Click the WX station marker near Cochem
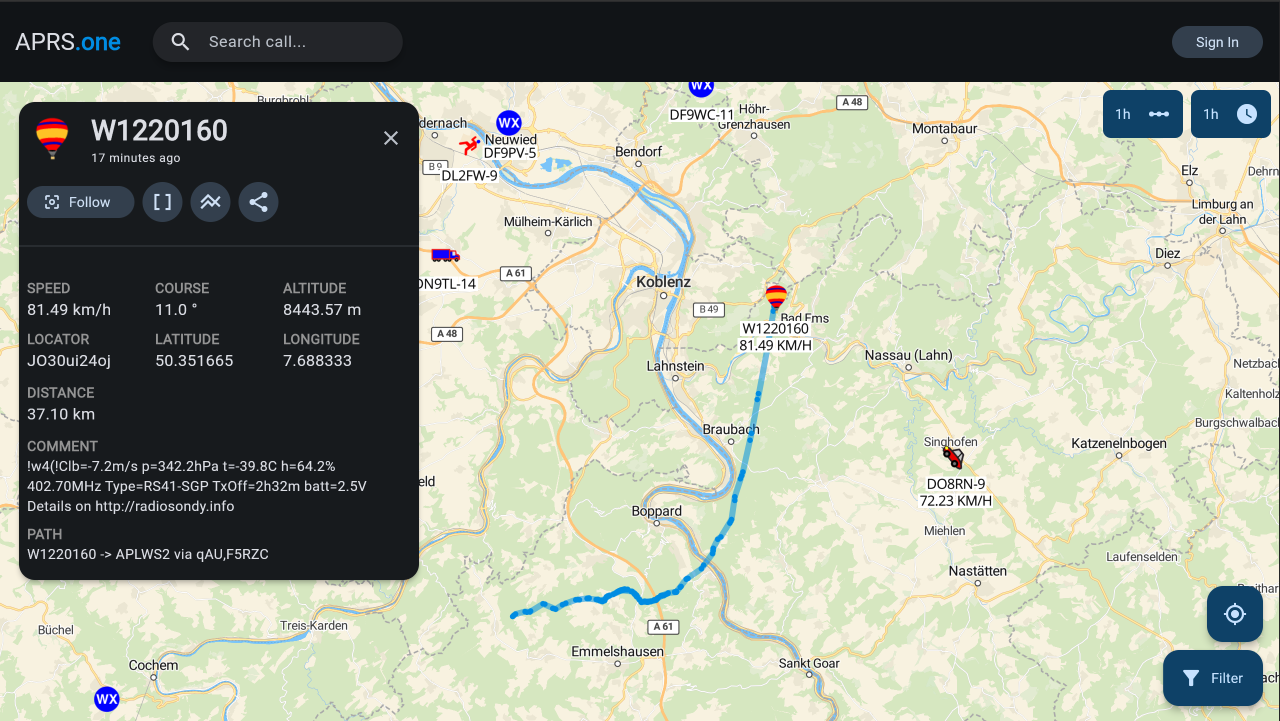Viewport: 1280px width, 721px height. tap(107, 699)
